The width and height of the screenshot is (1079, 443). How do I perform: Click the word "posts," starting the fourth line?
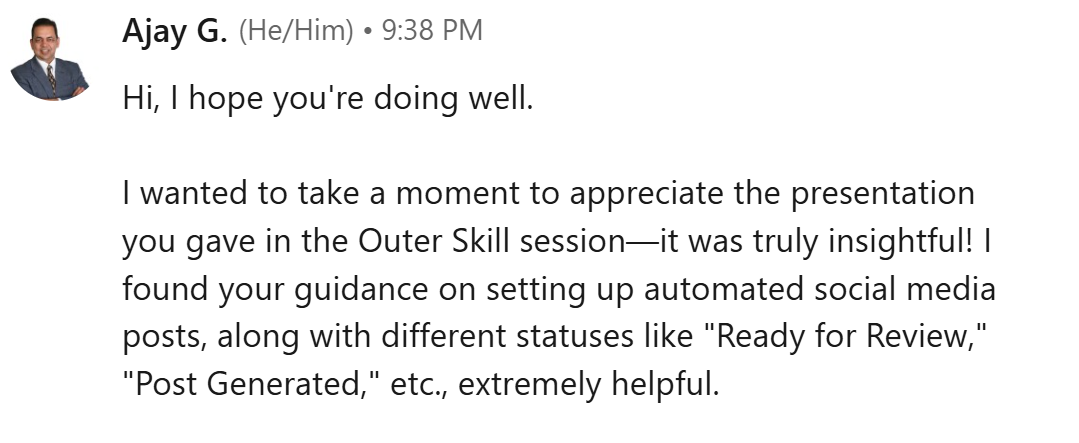click(x=163, y=338)
